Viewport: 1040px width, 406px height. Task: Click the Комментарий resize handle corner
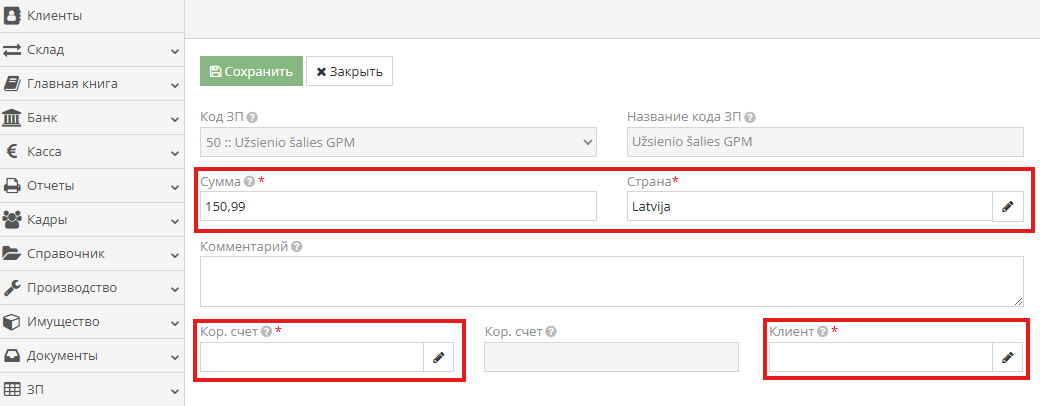coord(1018,301)
